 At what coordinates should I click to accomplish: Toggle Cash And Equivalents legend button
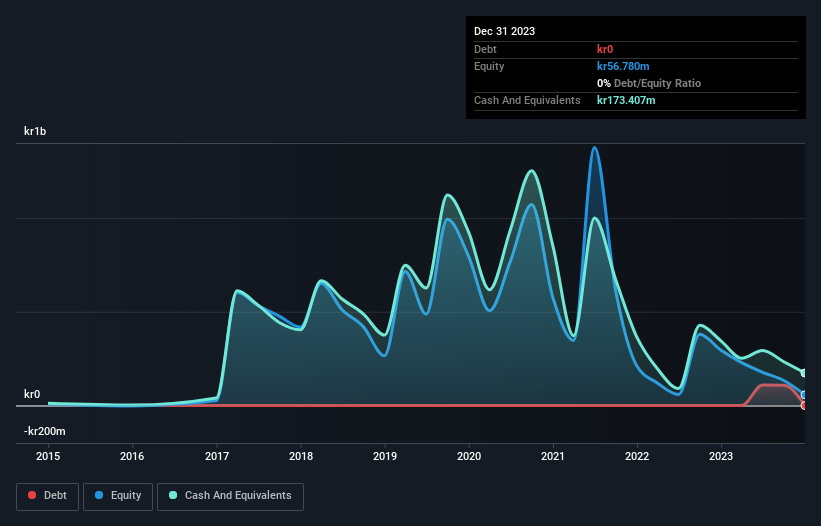[x=230, y=496]
